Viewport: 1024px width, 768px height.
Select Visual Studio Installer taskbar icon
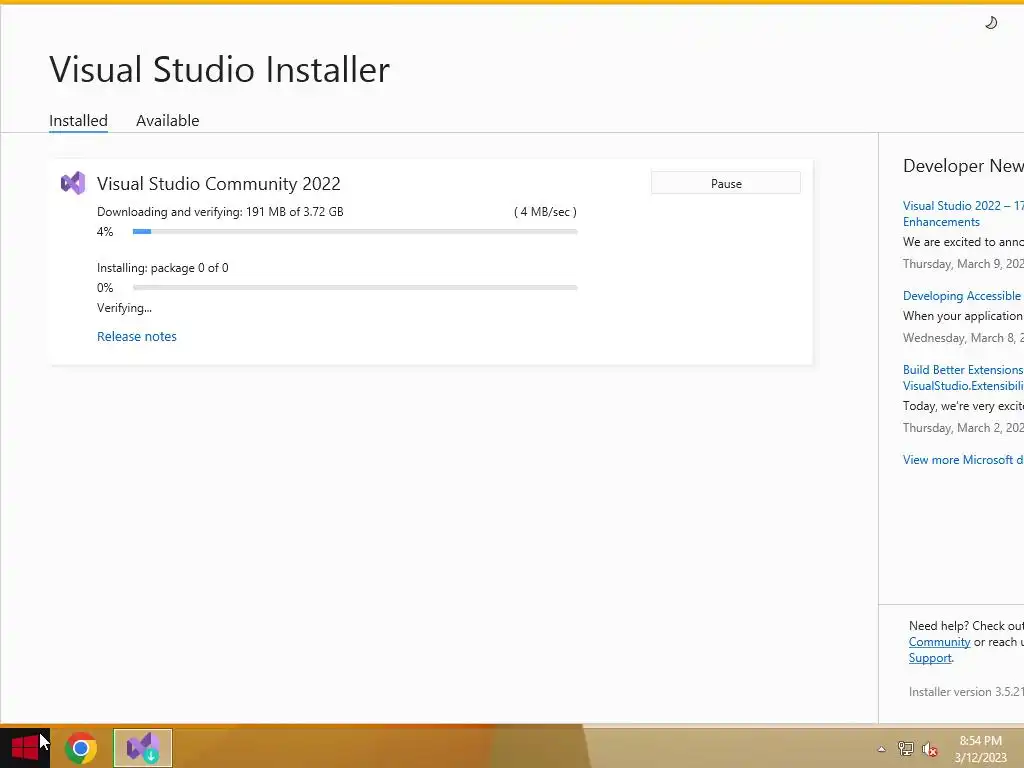[143, 748]
